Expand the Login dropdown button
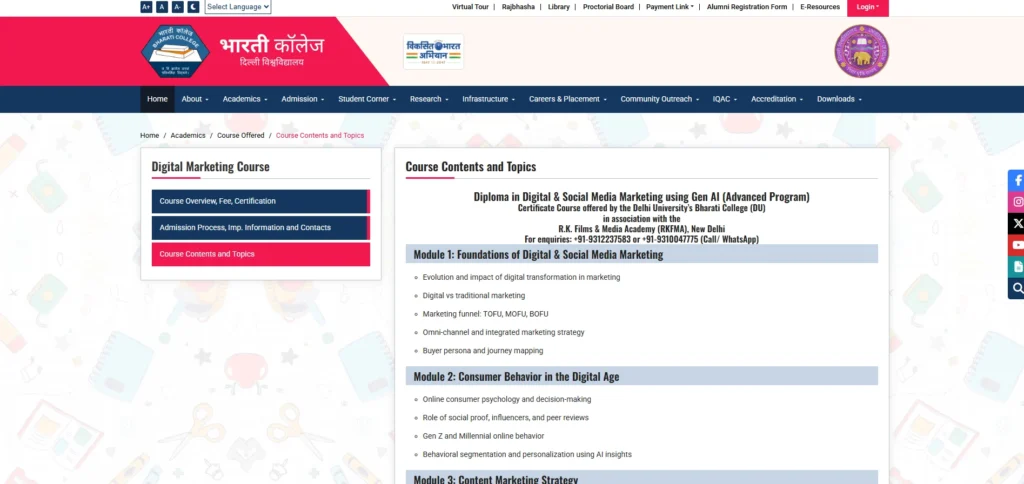This screenshot has height=484, width=1024. pyautogui.click(x=867, y=7)
